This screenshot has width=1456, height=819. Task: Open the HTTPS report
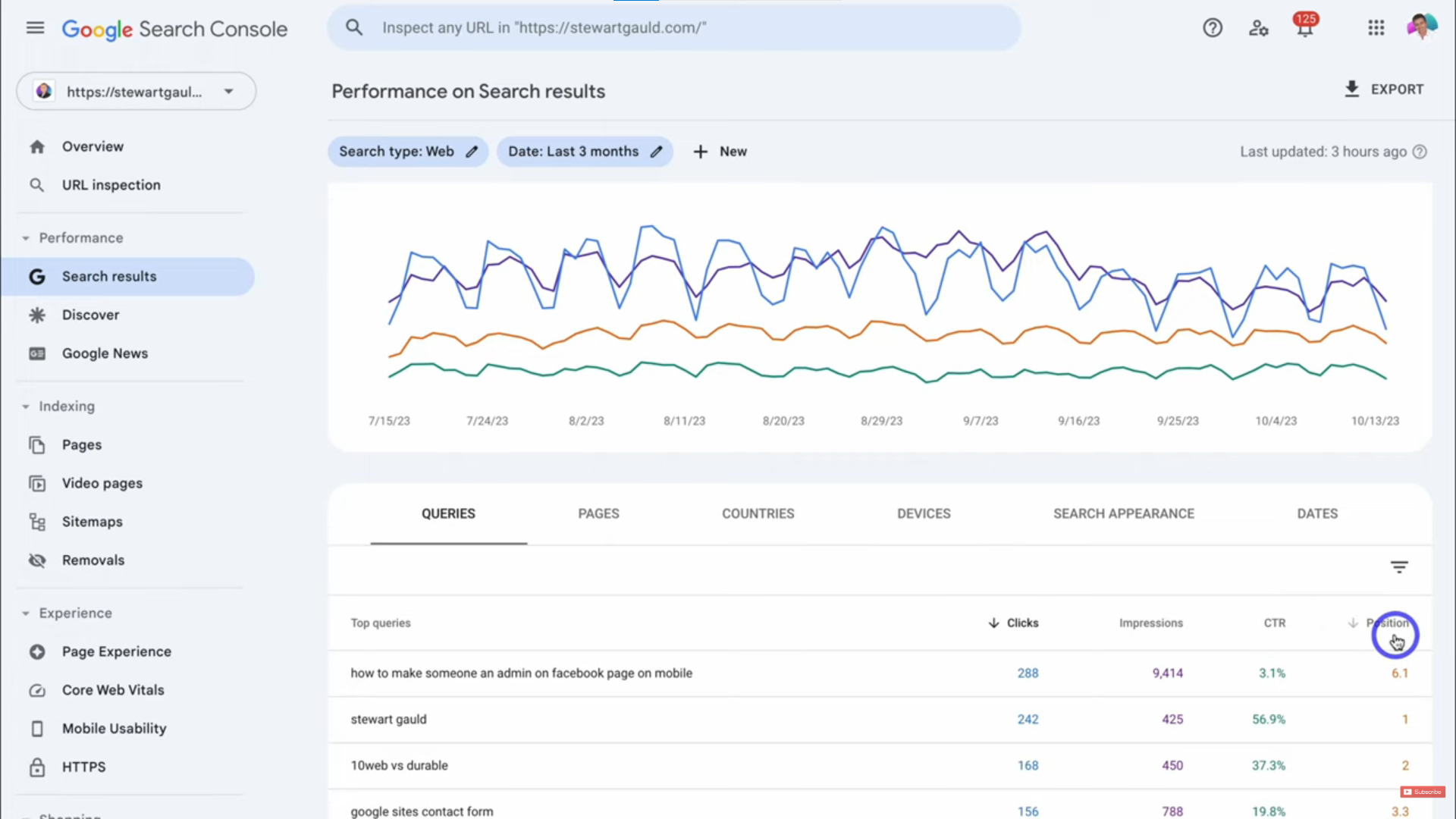[83, 767]
